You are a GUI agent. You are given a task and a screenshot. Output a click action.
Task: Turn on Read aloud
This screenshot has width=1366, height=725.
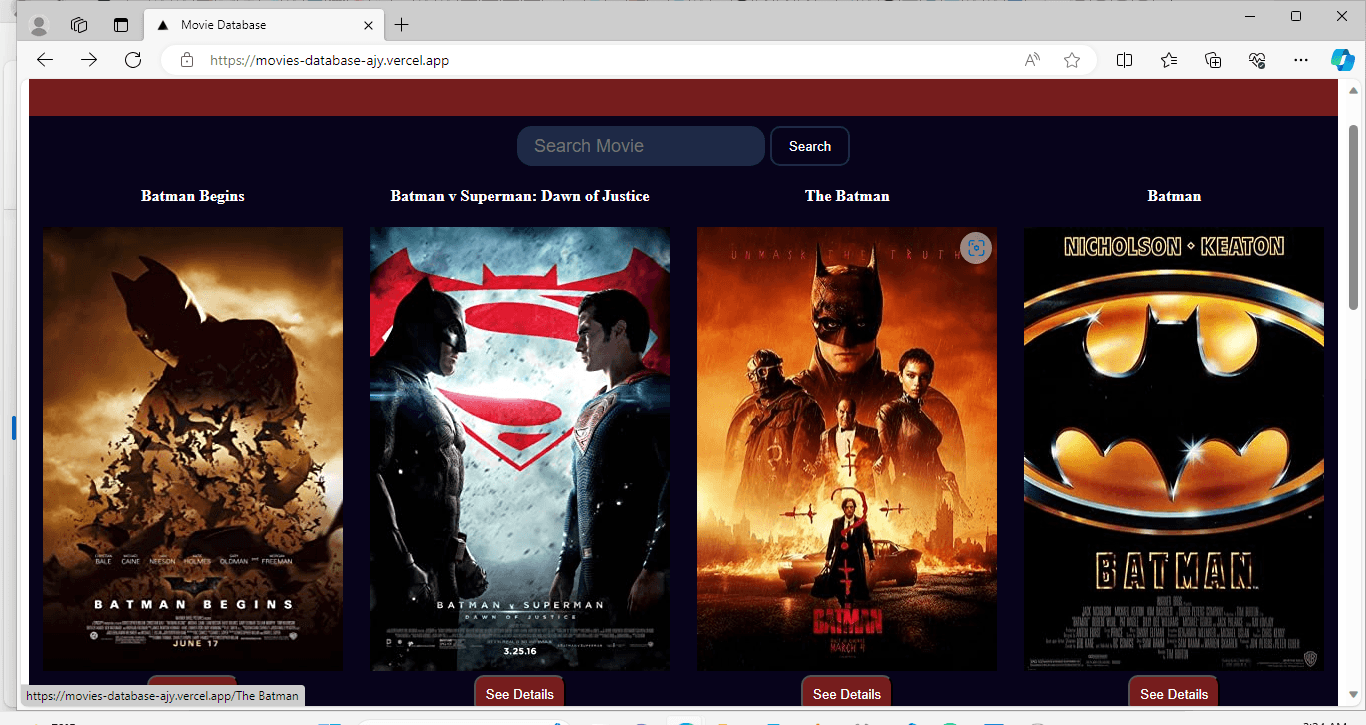(1032, 60)
